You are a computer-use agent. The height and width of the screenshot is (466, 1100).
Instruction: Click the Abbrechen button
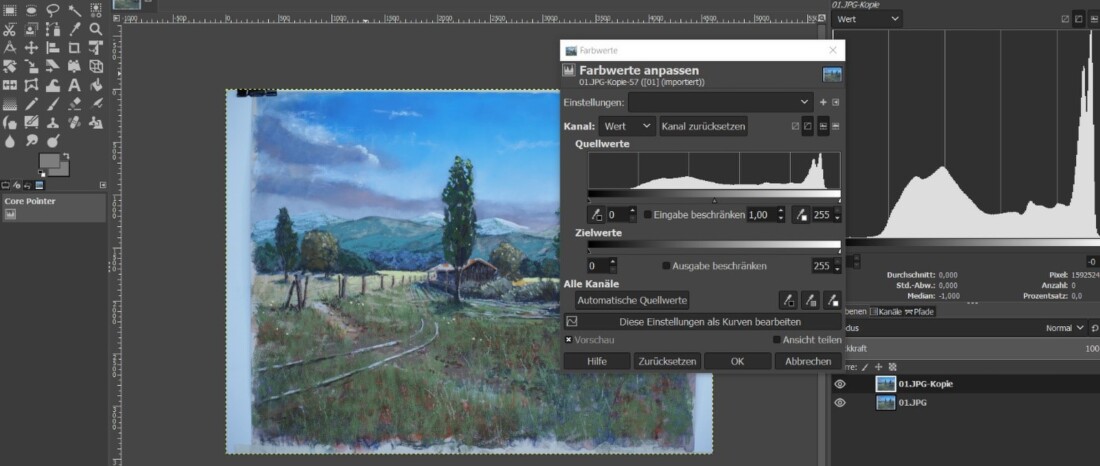tap(807, 361)
